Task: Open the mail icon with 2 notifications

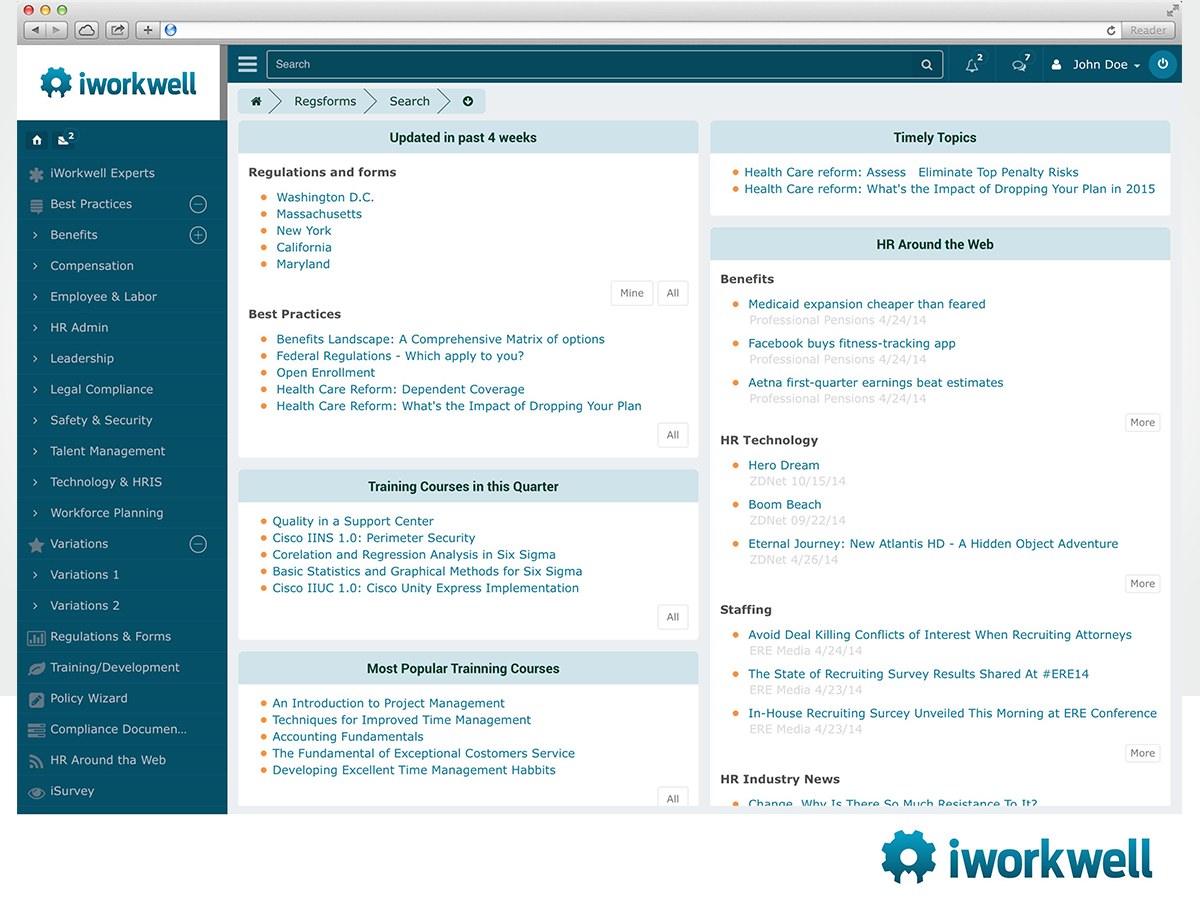Action: pos(62,140)
